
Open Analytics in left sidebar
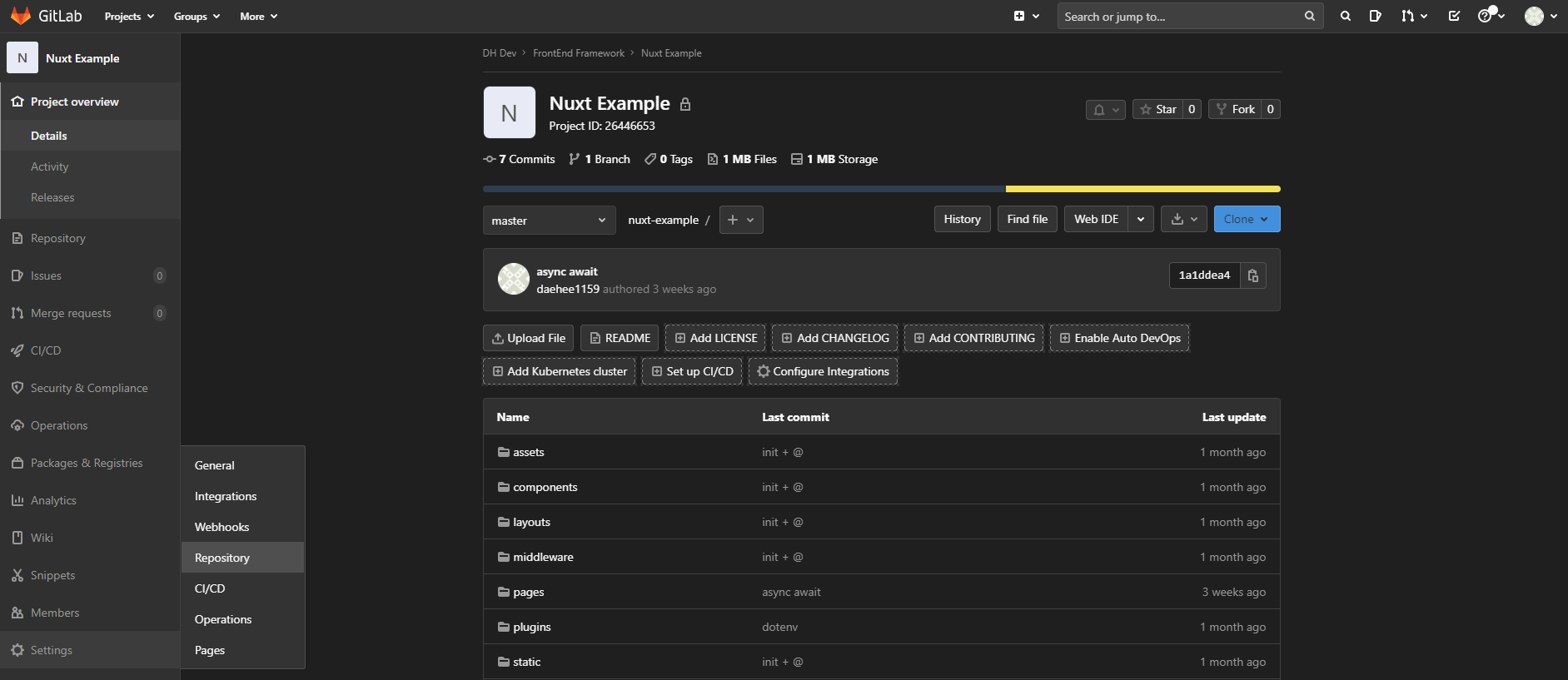pos(90,500)
